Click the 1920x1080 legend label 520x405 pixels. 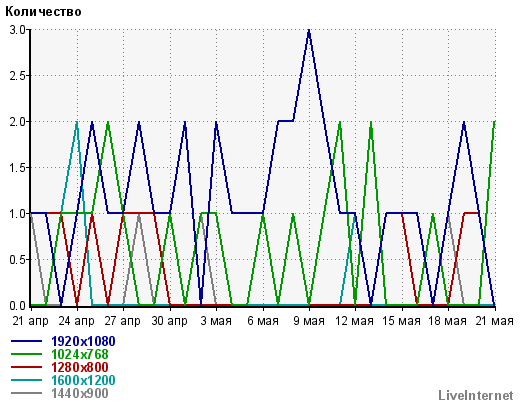tap(83, 341)
